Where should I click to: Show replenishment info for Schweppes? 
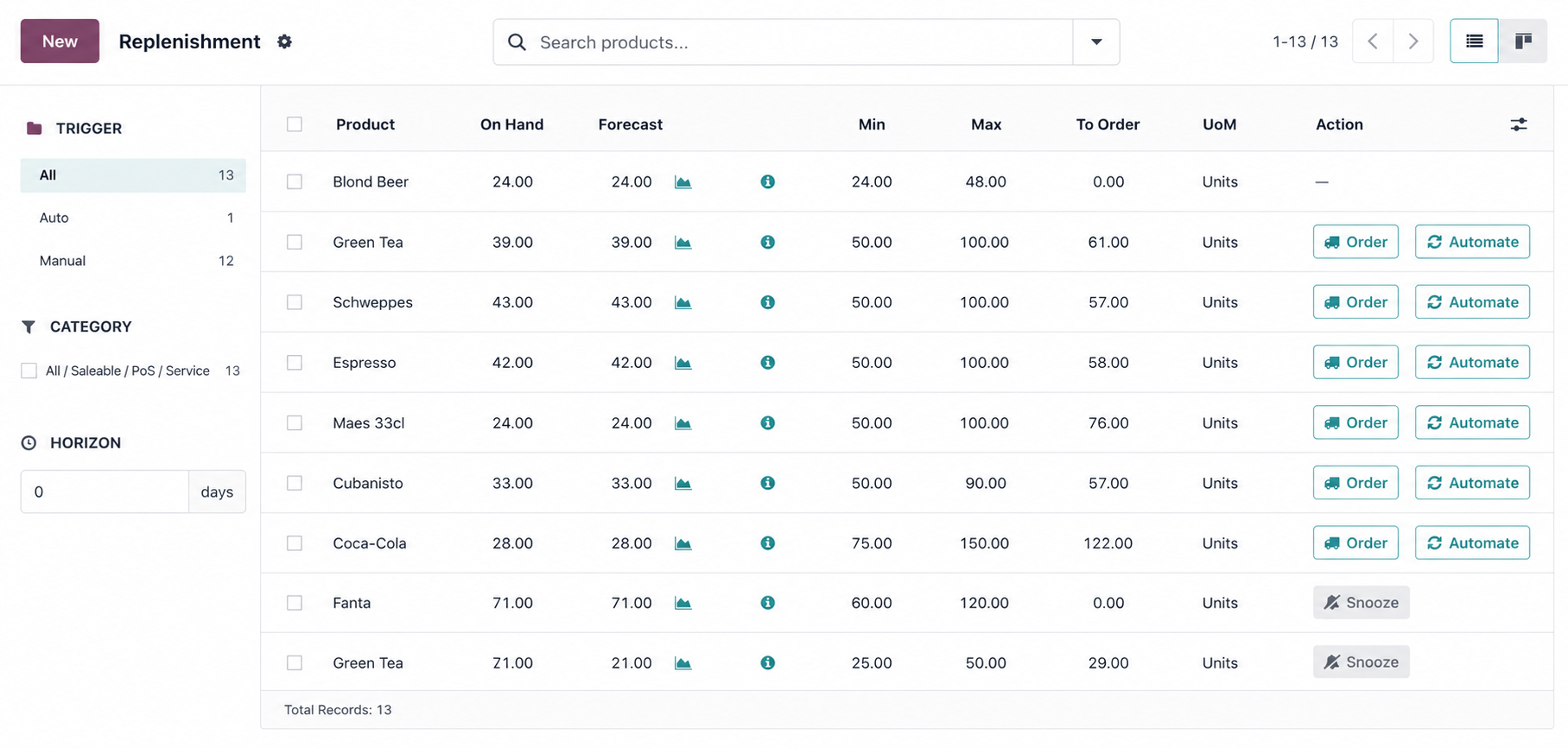(767, 302)
